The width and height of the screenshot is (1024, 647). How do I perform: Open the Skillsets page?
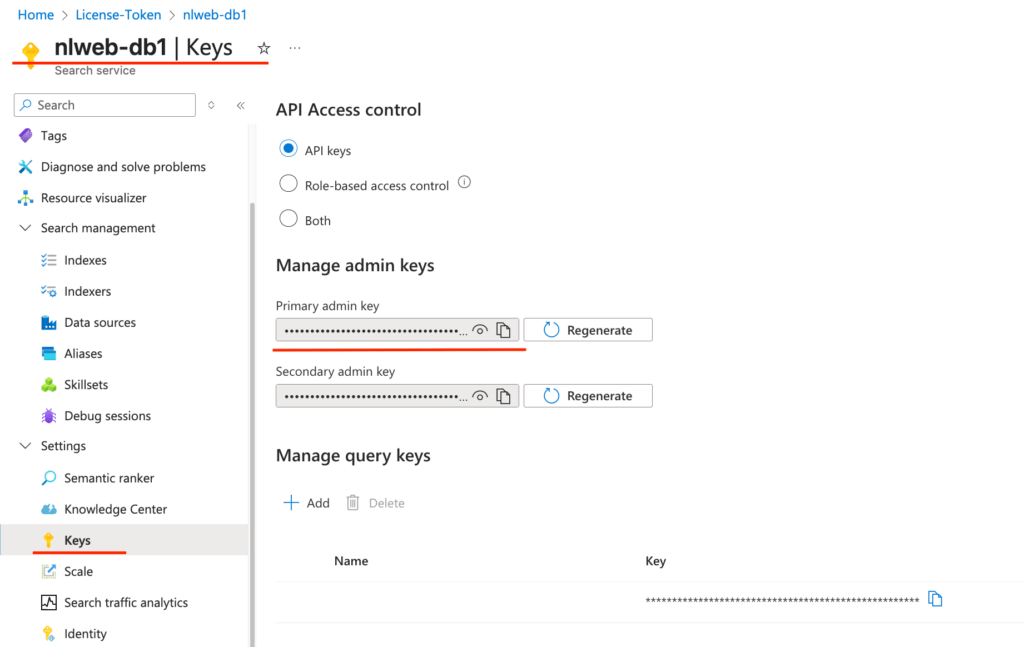pyautogui.click(x=86, y=385)
